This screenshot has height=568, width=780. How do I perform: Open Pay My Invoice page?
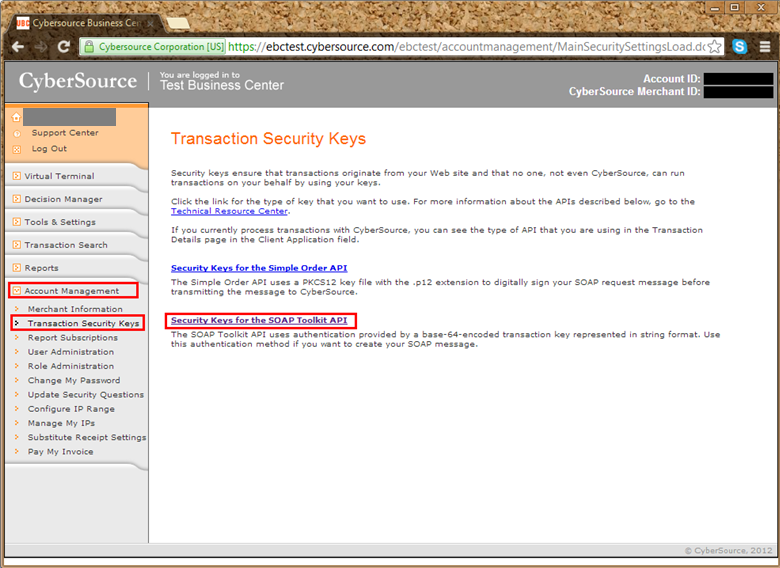[61, 452]
